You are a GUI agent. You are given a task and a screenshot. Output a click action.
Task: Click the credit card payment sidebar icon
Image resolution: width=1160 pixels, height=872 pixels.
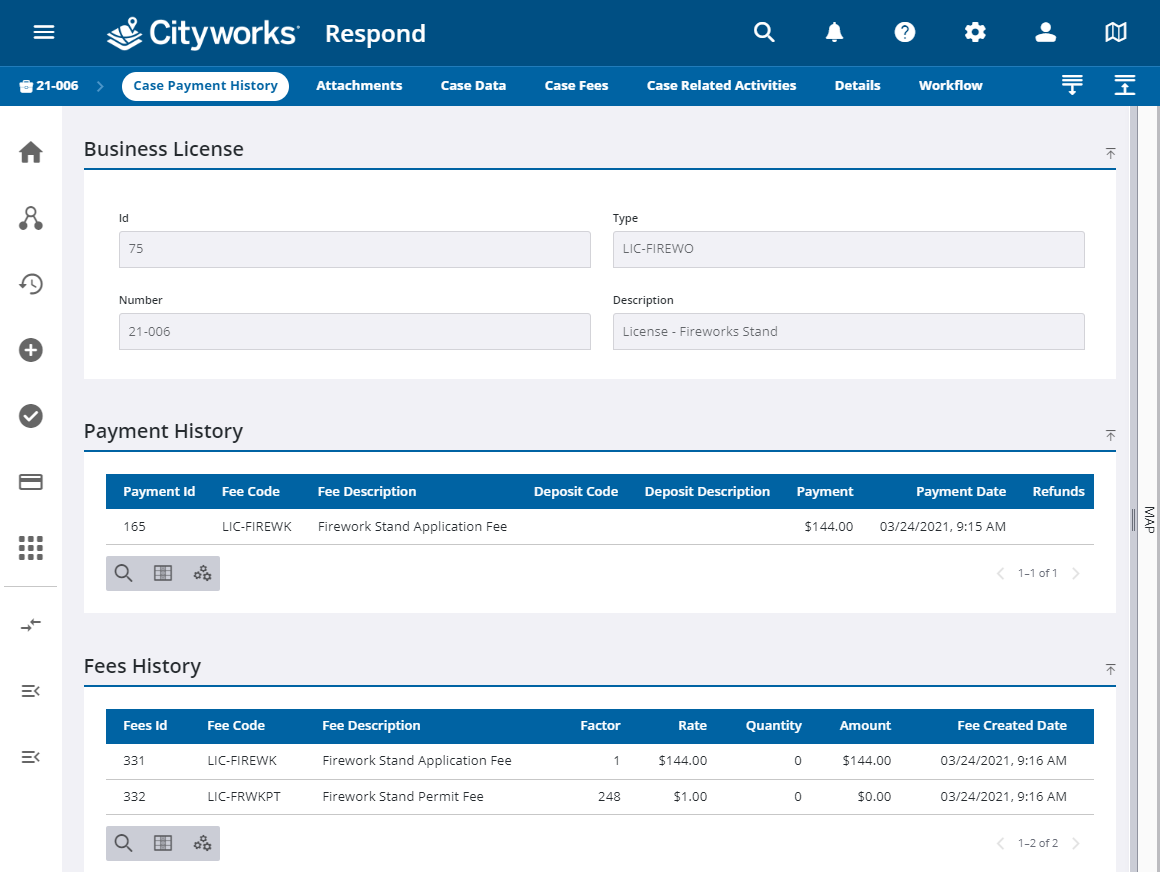[x=31, y=482]
